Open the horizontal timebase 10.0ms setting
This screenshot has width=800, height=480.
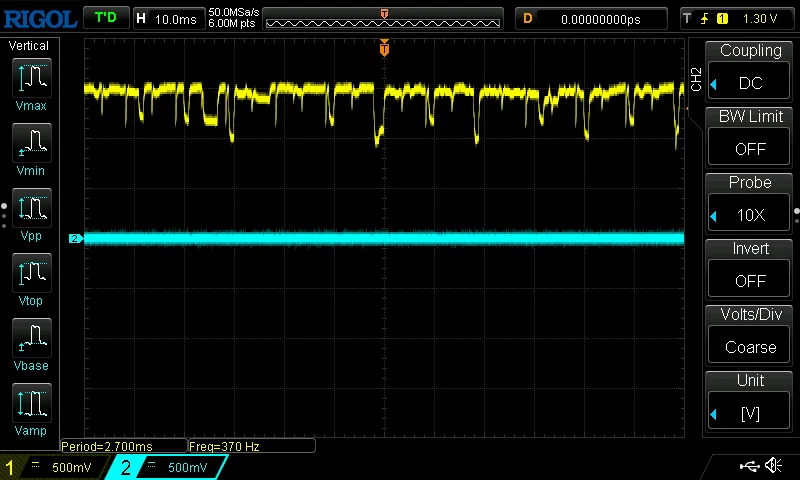pos(175,19)
